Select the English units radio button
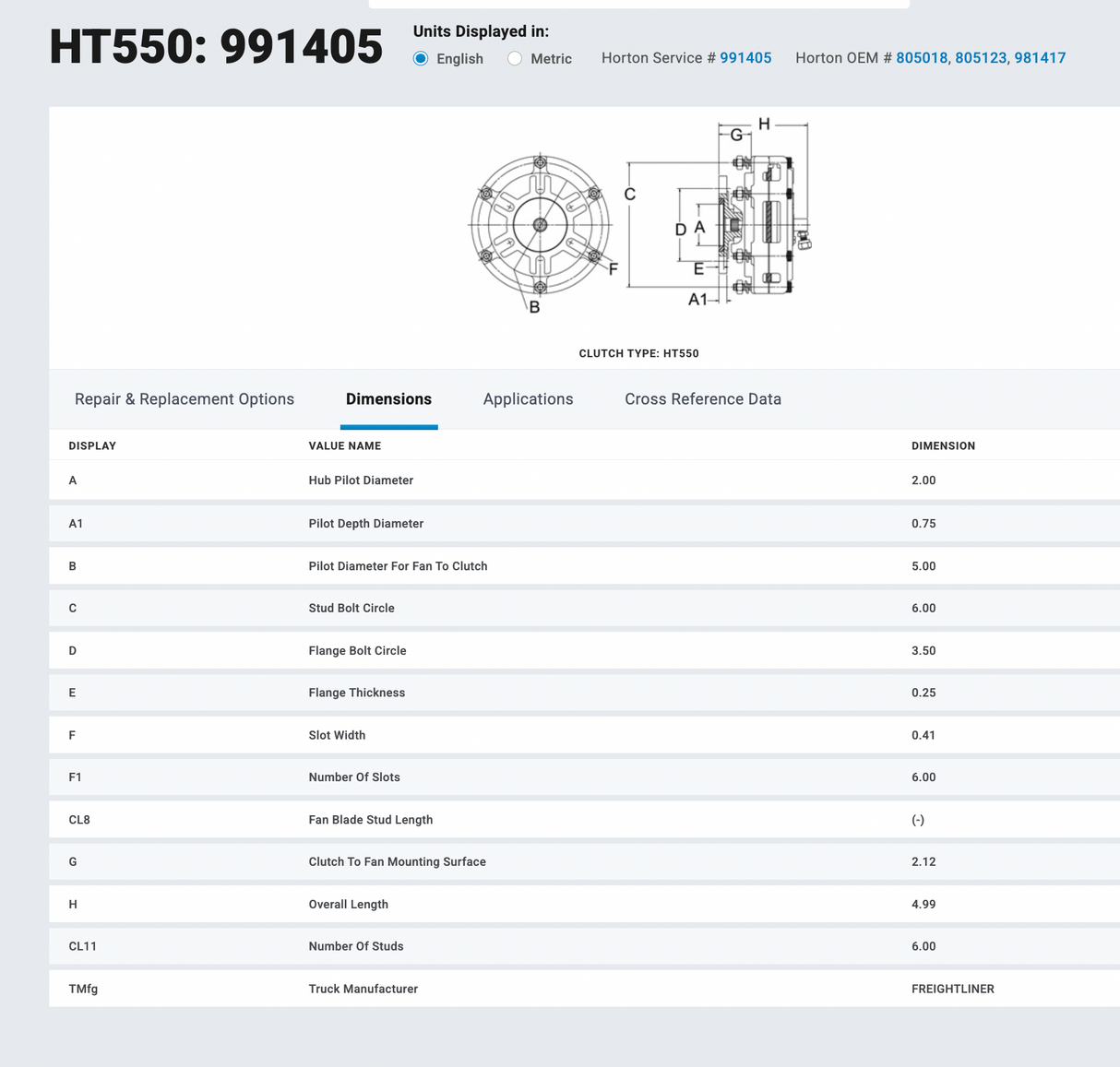The image size is (1120, 1067). coord(421,59)
